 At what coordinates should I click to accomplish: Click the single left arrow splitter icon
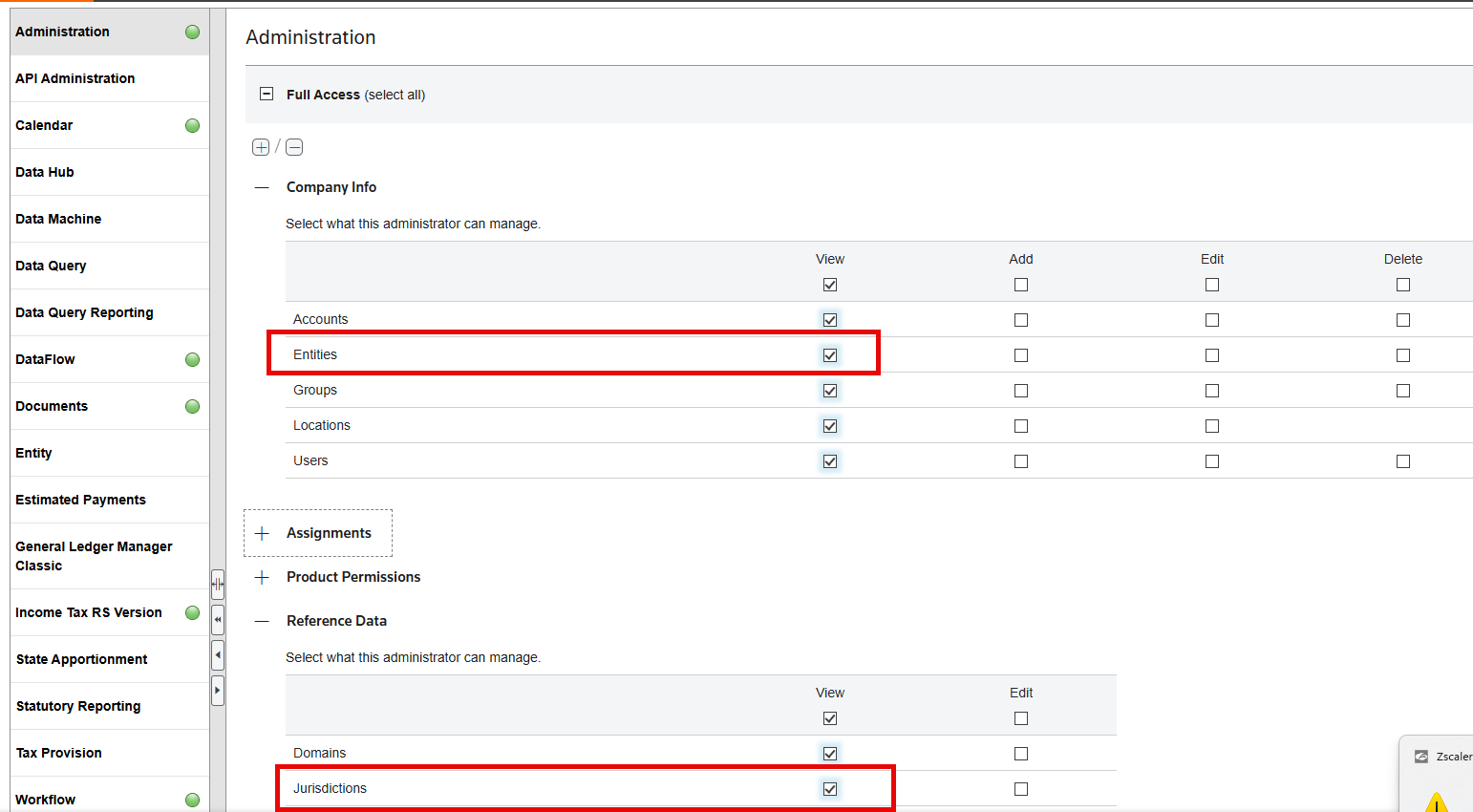tap(218, 655)
